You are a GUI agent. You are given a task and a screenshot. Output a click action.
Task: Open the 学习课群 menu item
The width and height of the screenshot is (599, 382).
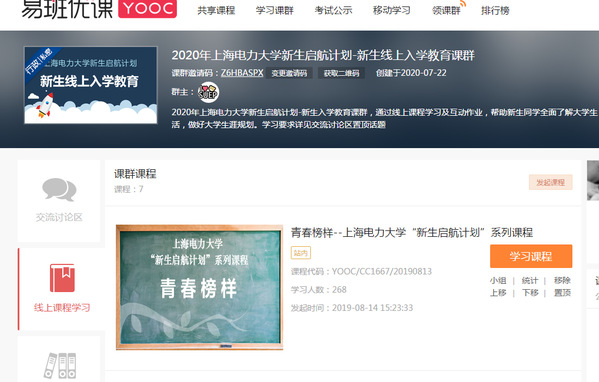(275, 11)
